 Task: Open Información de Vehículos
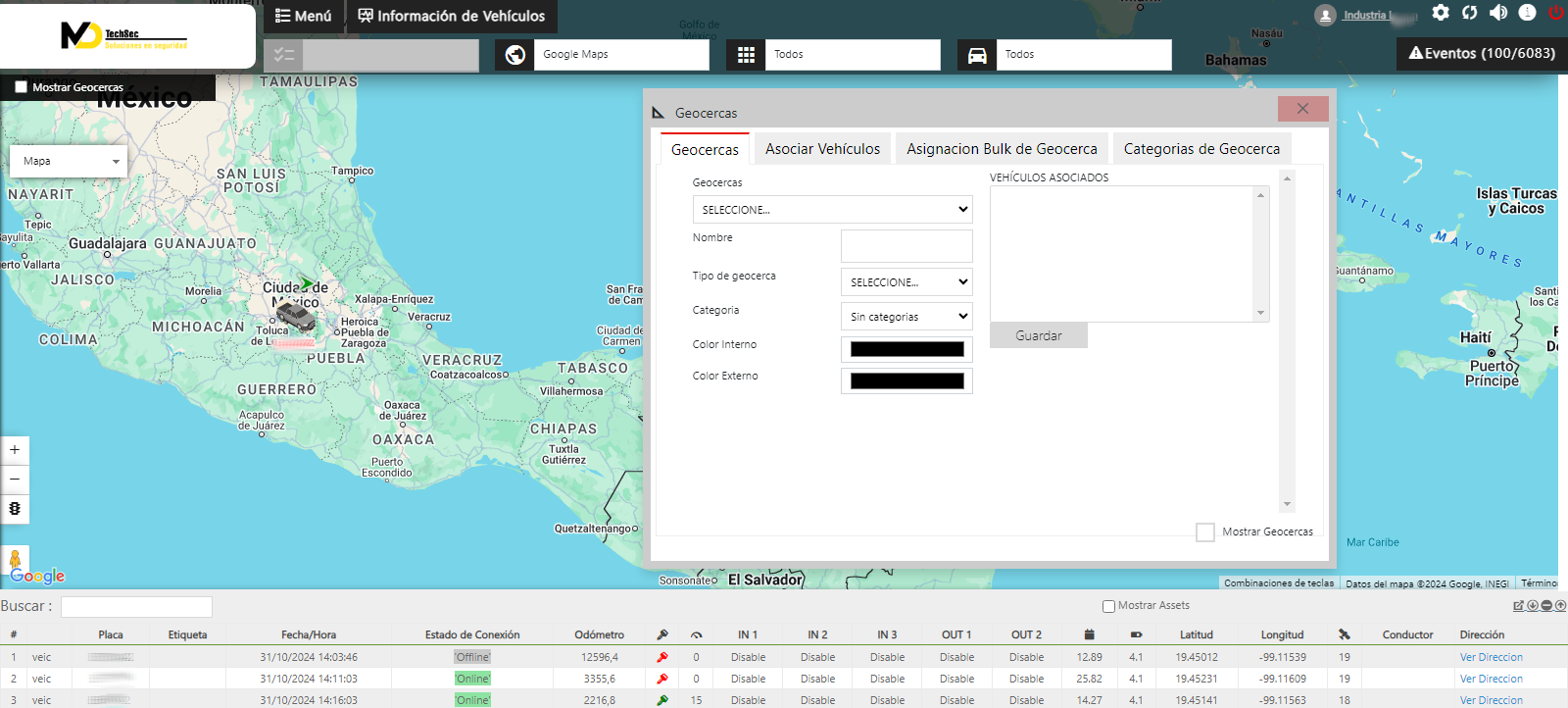pyautogui.click(x=452, y=16)
